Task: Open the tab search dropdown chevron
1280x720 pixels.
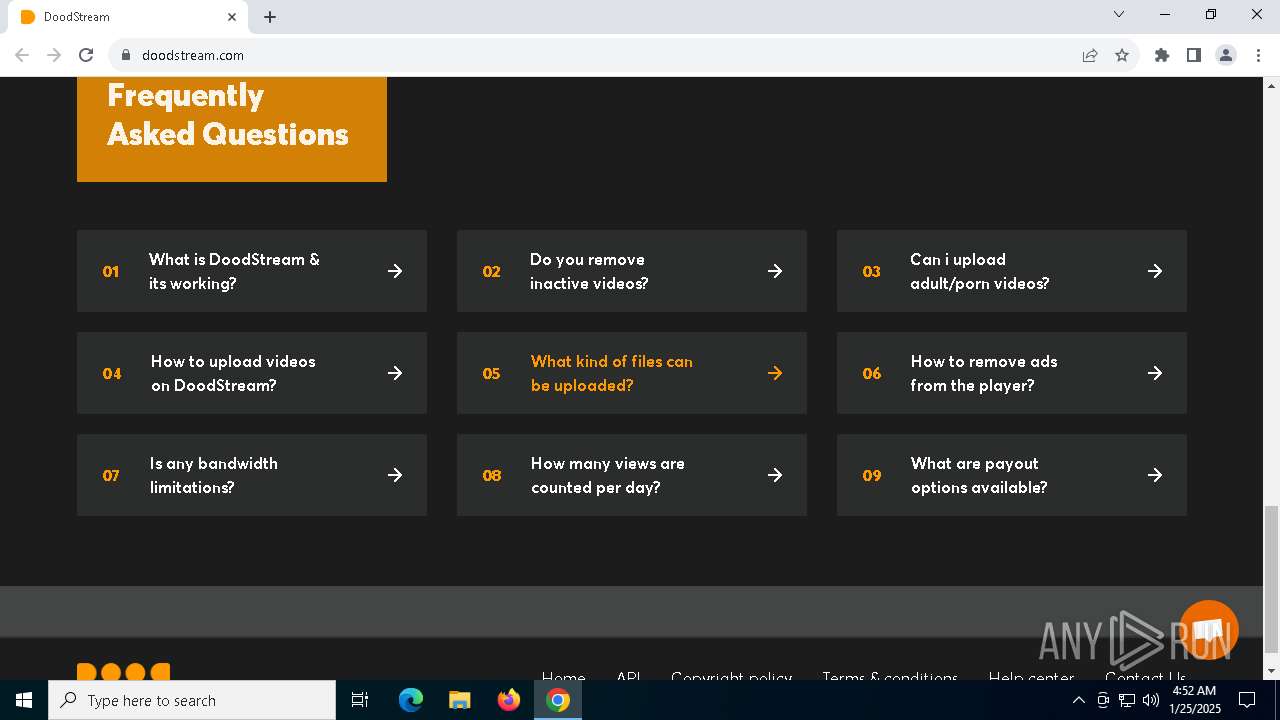Action: pos(1119,15)
